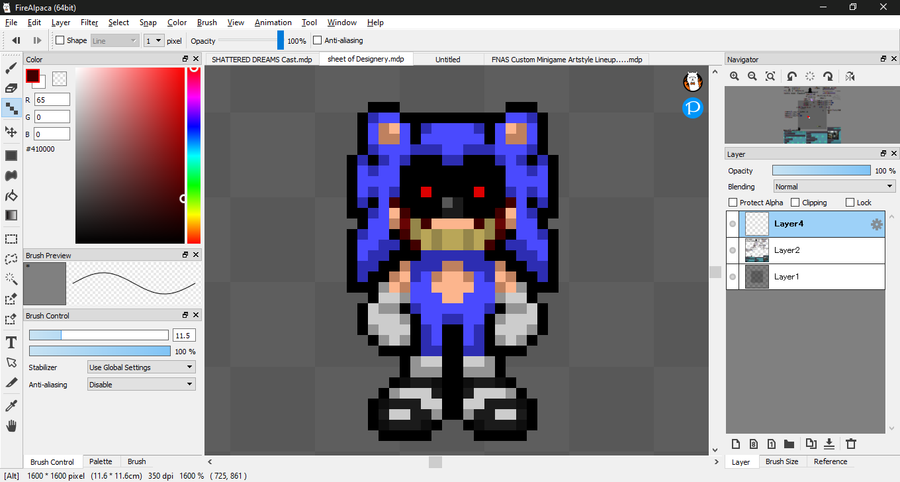Select the Brush tool
900x482 pixels.
[11, 68]
